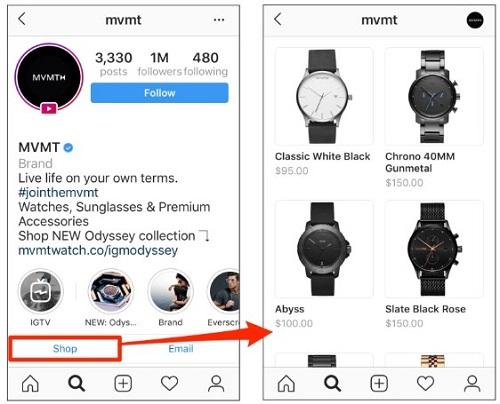Image resolution: width=500 pixels, height=404 pixels.
Task: Open the Classic White Black watch
Action: click(x=324, y=111)
